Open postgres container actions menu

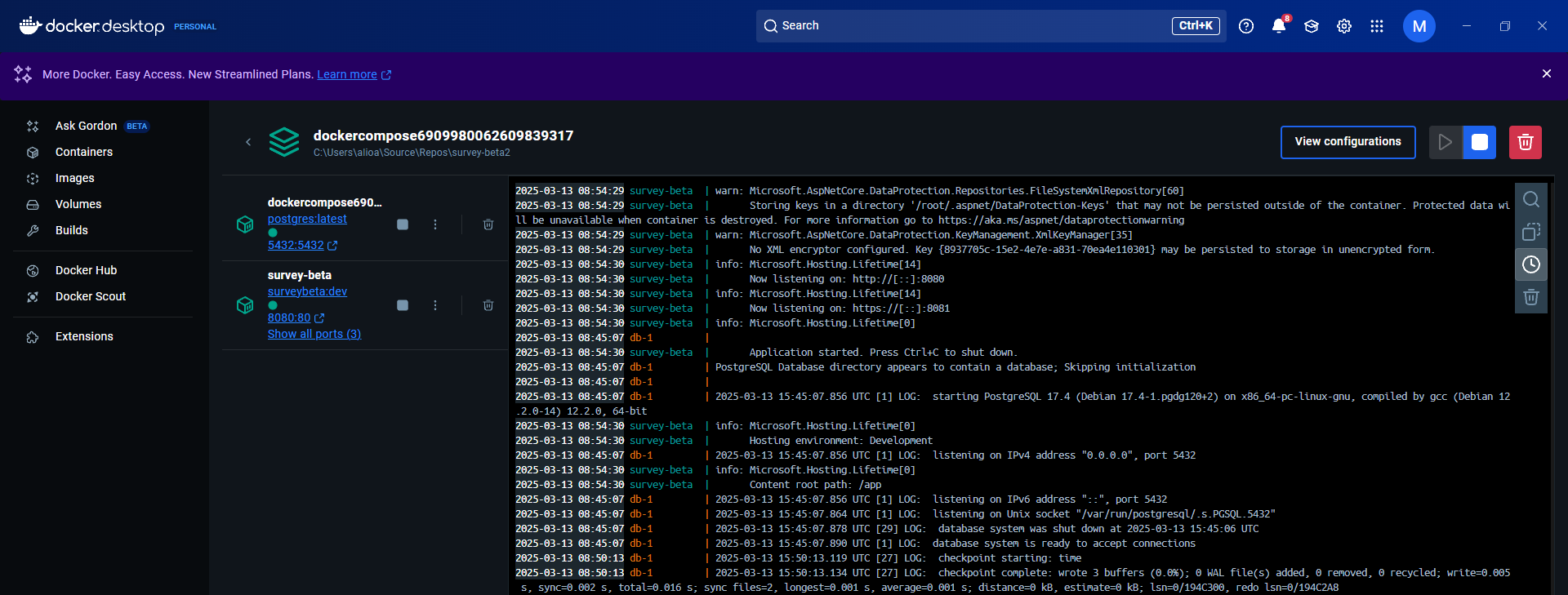(x=435, y=224)
